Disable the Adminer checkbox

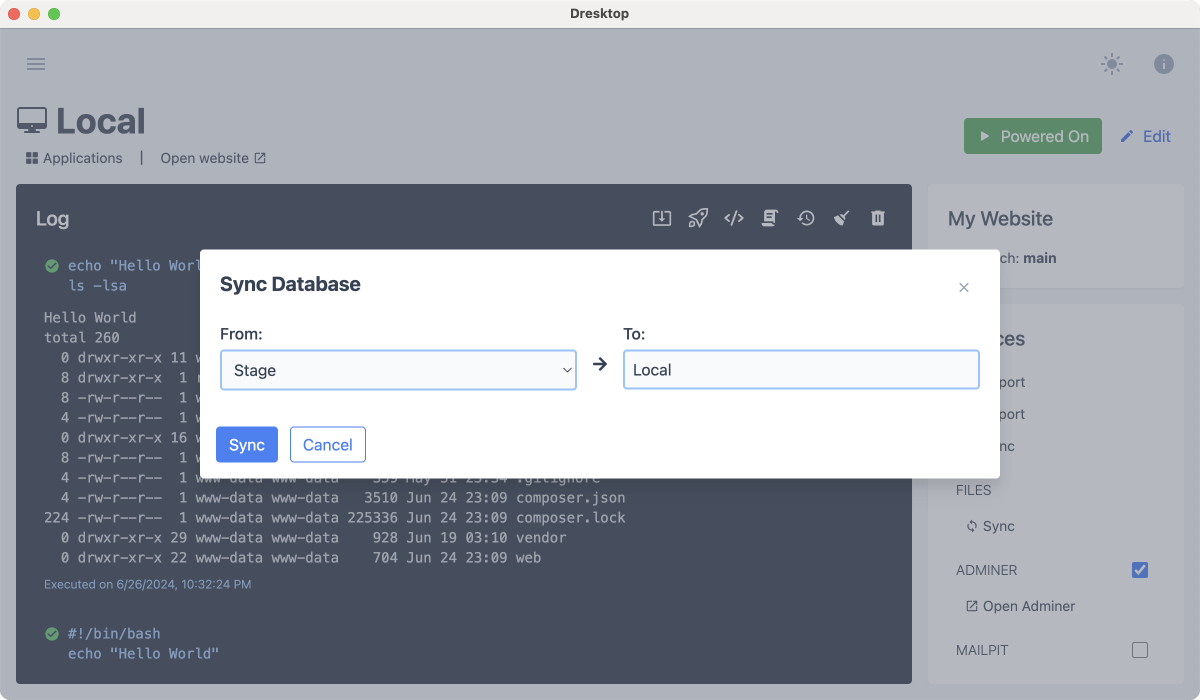pos(1140,570)
